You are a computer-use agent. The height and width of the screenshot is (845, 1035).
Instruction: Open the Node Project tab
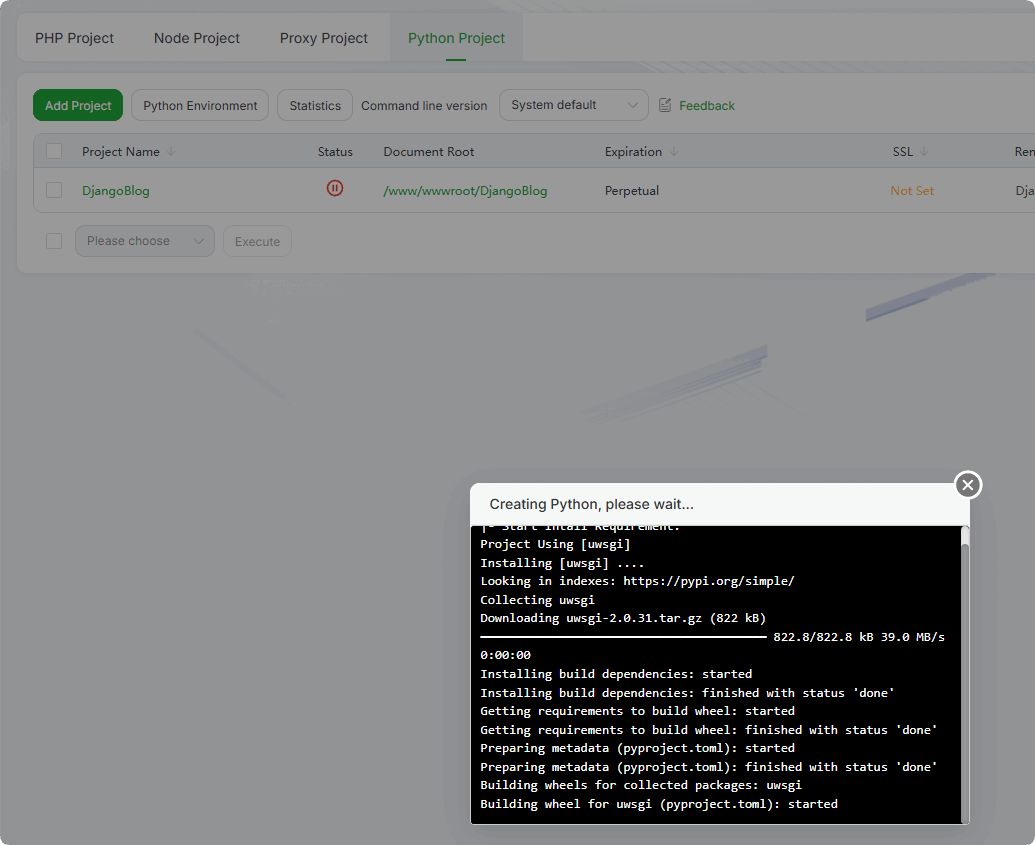coord(197,38)
